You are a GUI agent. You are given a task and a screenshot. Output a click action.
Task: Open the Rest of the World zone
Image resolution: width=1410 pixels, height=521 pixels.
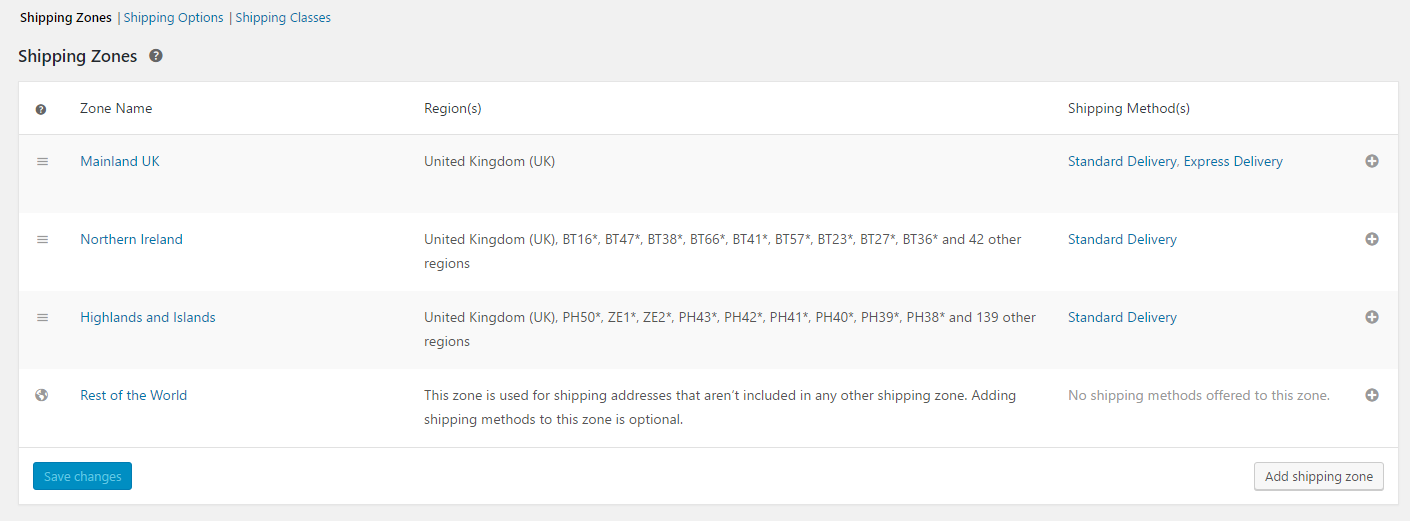pyautogui.click(x=133, y=395)
